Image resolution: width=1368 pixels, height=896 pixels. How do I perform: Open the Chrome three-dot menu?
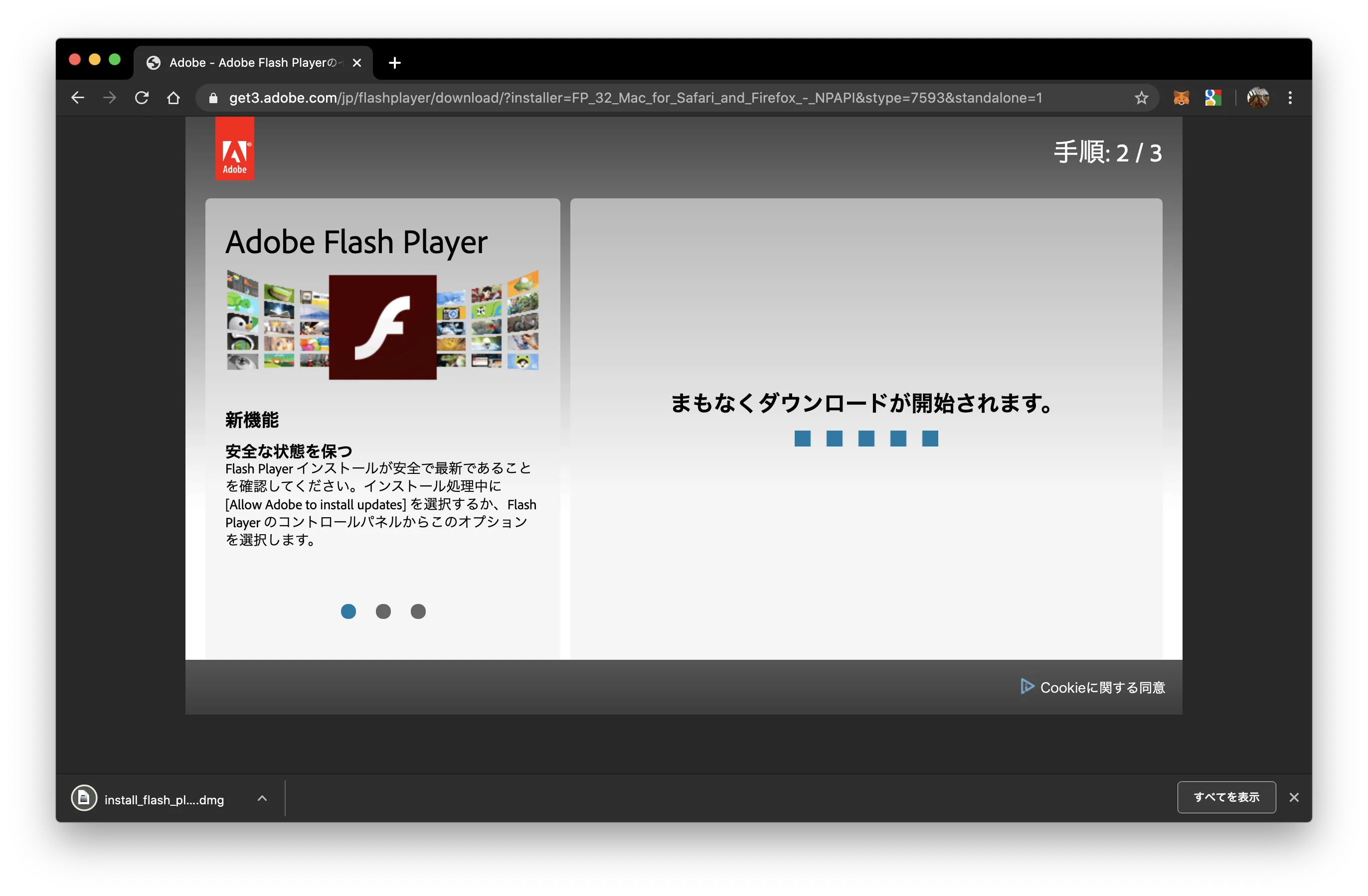tap(1290, 98)
